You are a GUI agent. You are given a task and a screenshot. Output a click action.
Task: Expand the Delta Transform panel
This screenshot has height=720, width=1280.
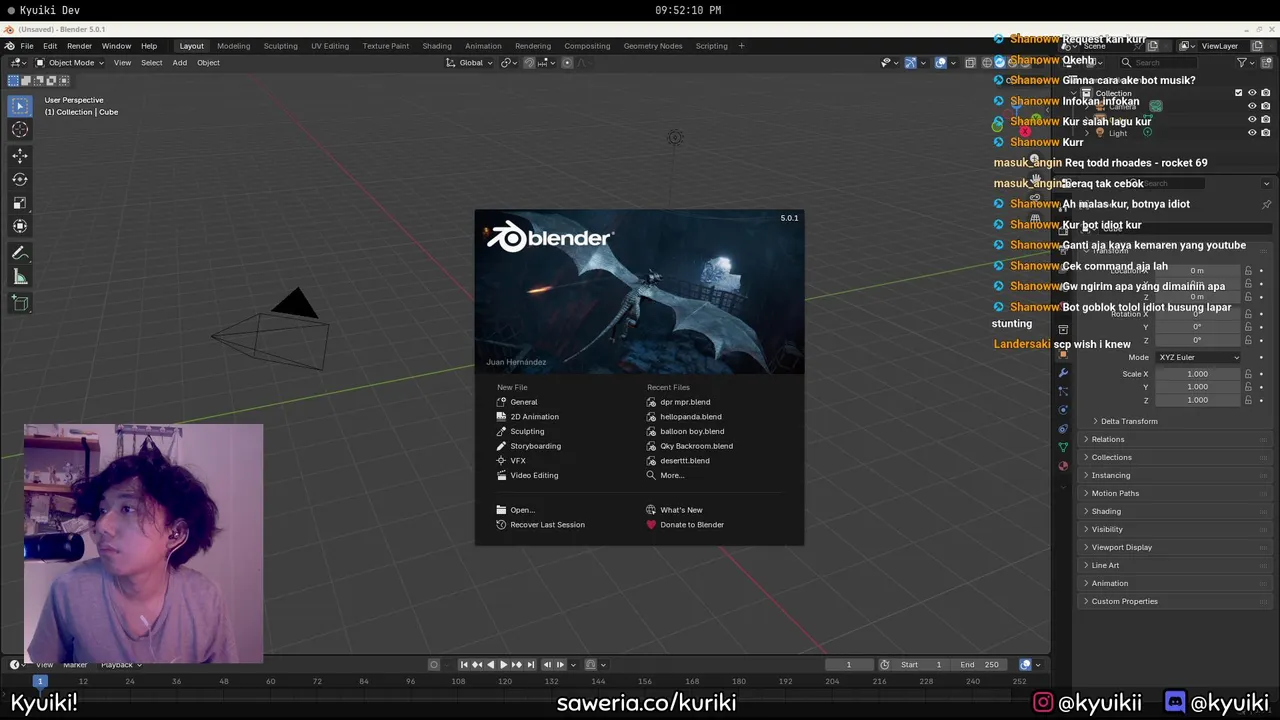point(1129,421)
